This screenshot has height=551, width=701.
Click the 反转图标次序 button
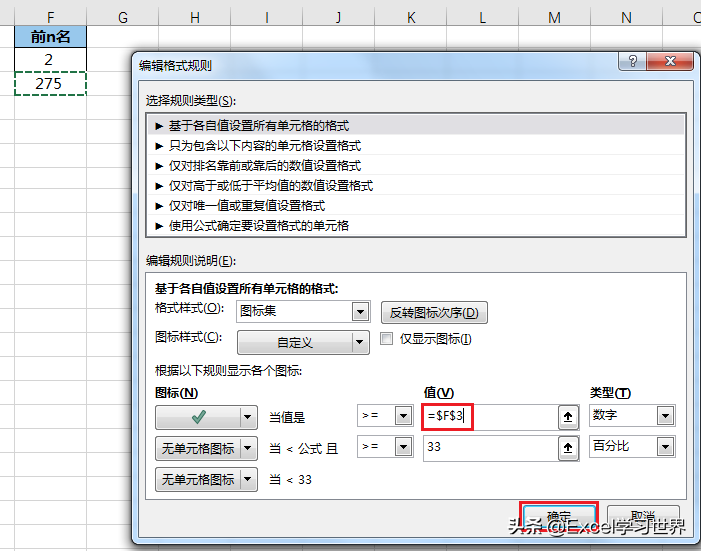coord(434,312)
